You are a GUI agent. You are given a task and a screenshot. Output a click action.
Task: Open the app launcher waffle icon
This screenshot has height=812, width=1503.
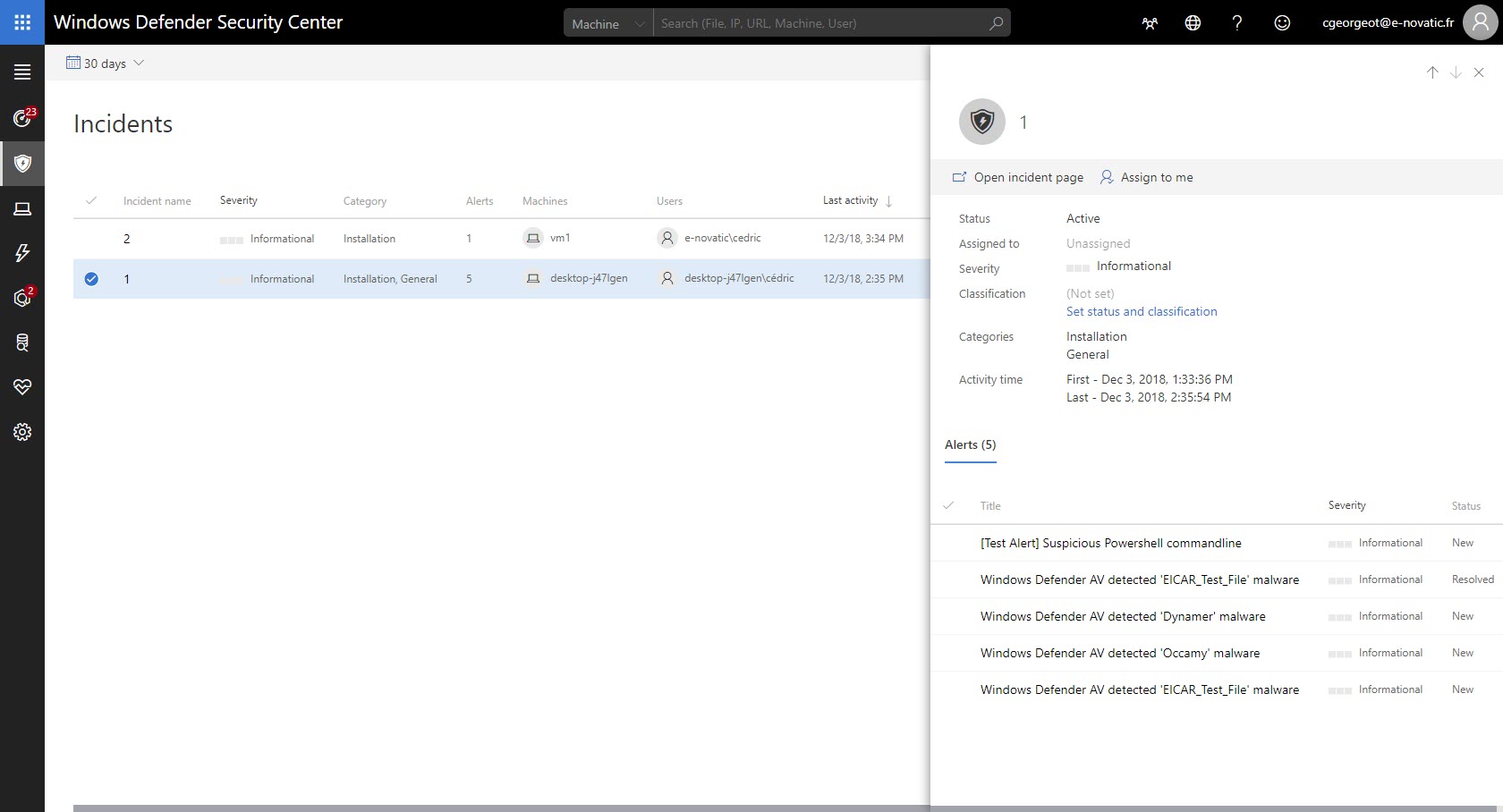pos(22,22)
